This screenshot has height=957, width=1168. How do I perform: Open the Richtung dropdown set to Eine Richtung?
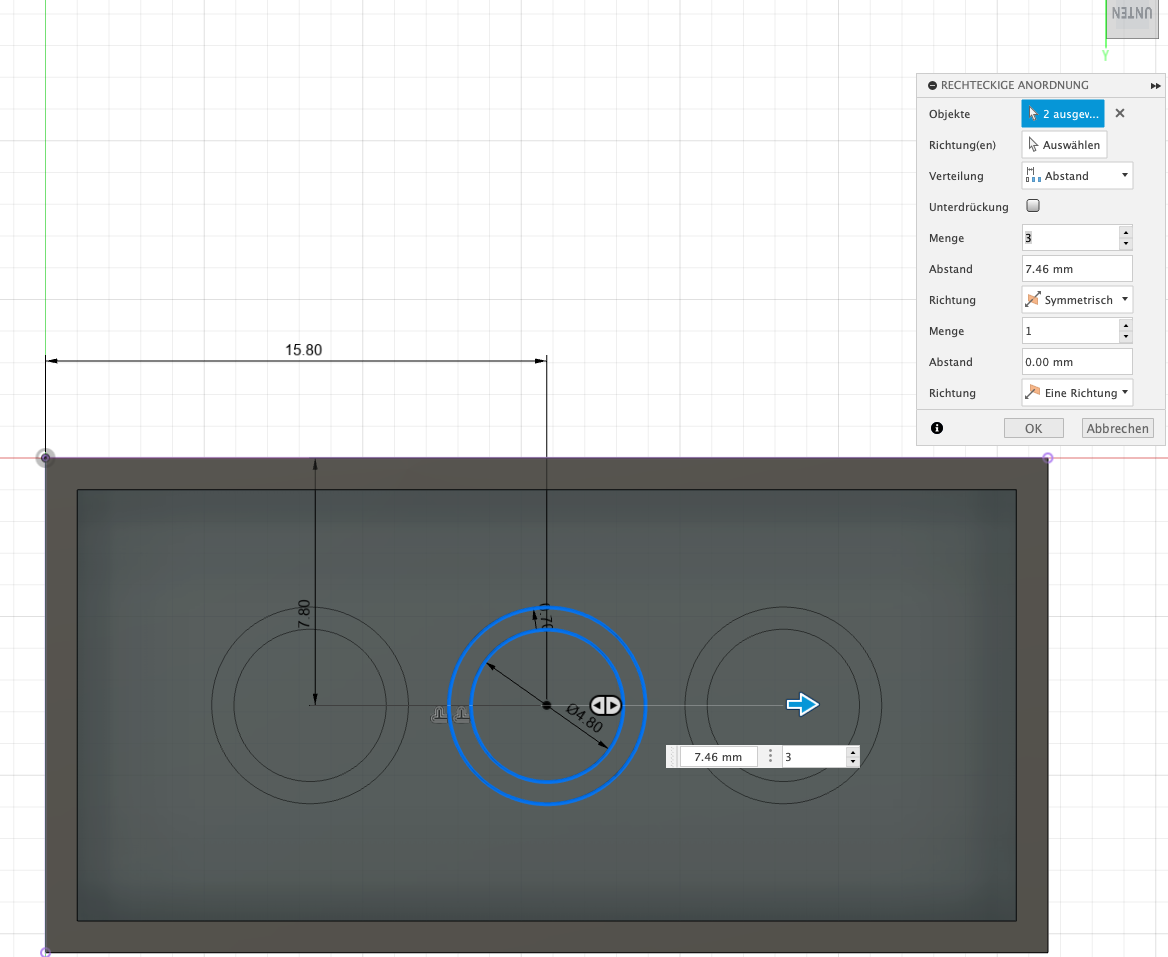coord(1077,393)
